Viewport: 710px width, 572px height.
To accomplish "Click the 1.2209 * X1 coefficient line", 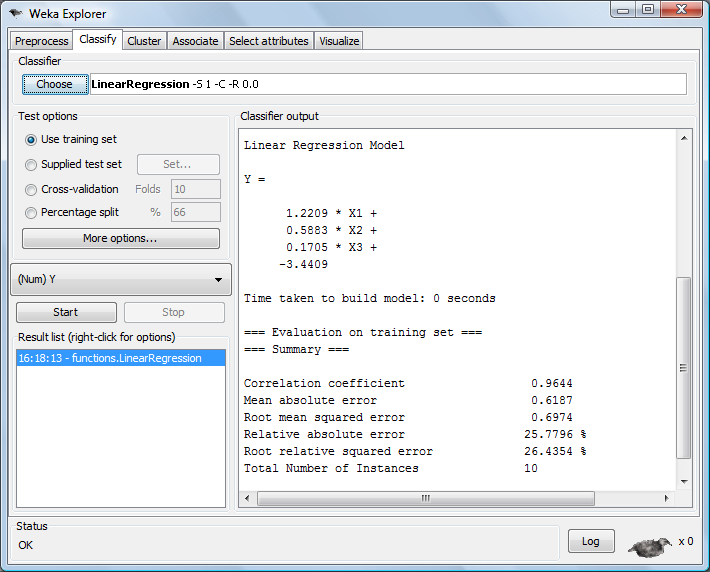I will coord(331,213).
